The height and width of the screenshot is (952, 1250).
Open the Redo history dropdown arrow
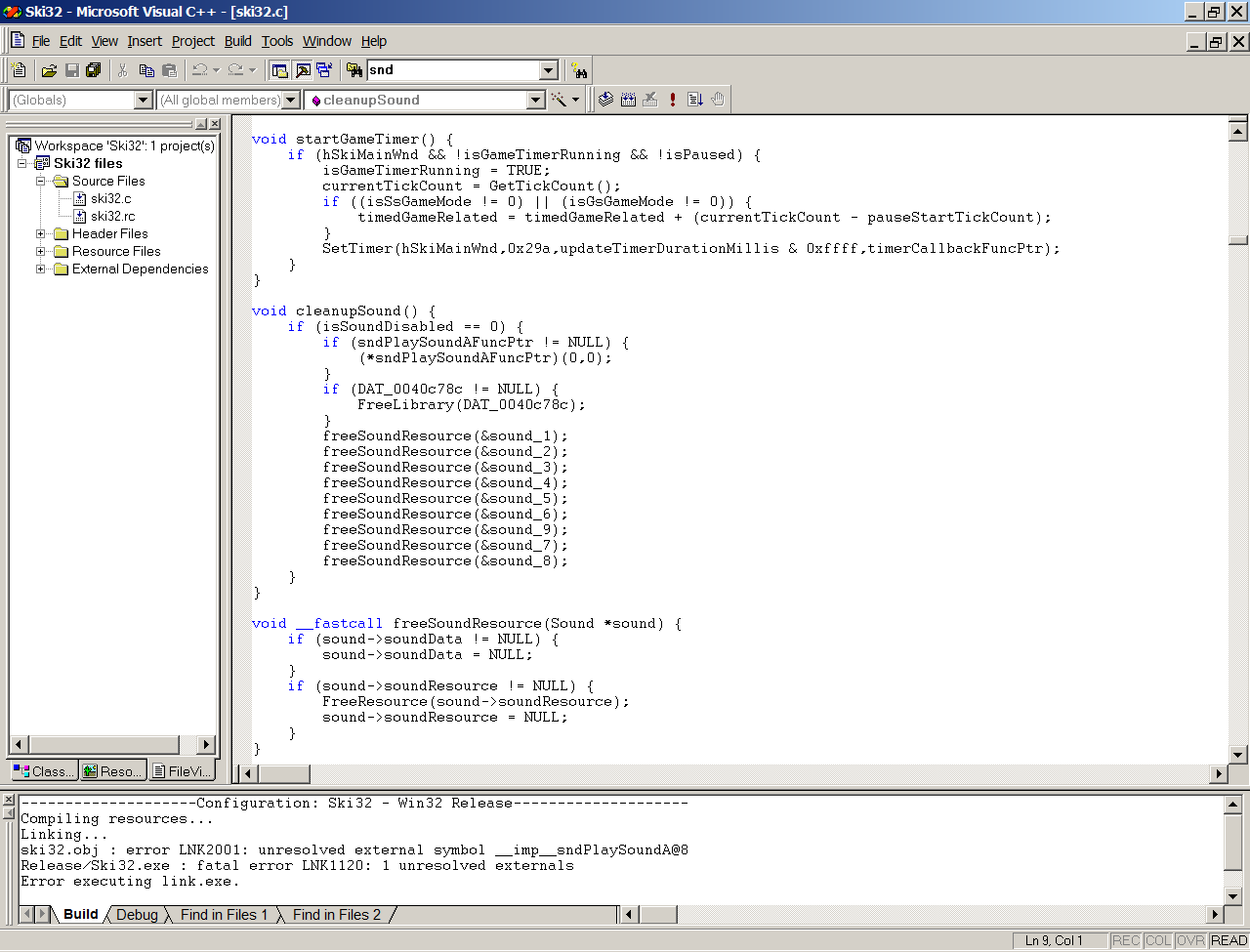[252, 70]
